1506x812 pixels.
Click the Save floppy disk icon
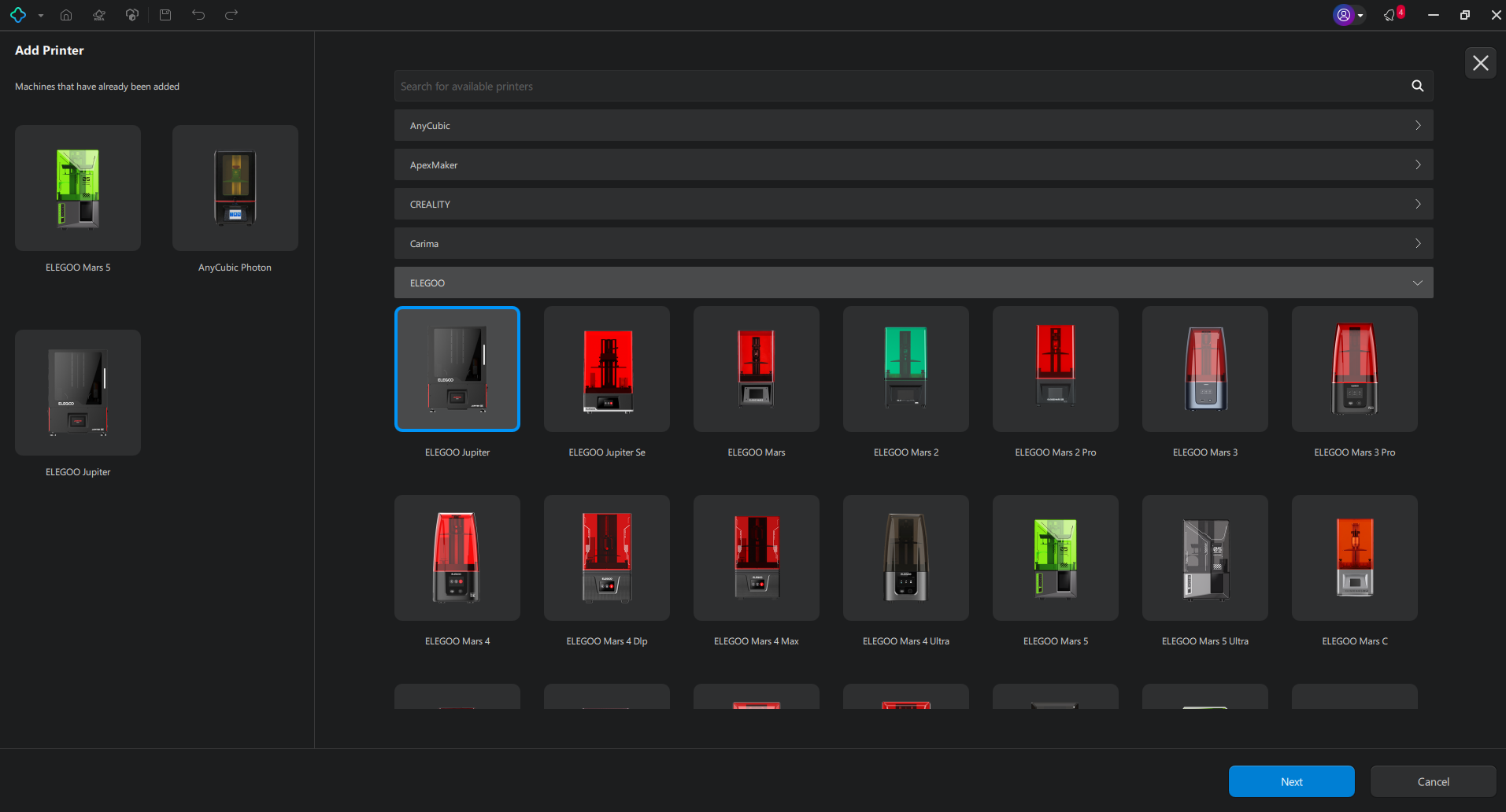[165, 15]
